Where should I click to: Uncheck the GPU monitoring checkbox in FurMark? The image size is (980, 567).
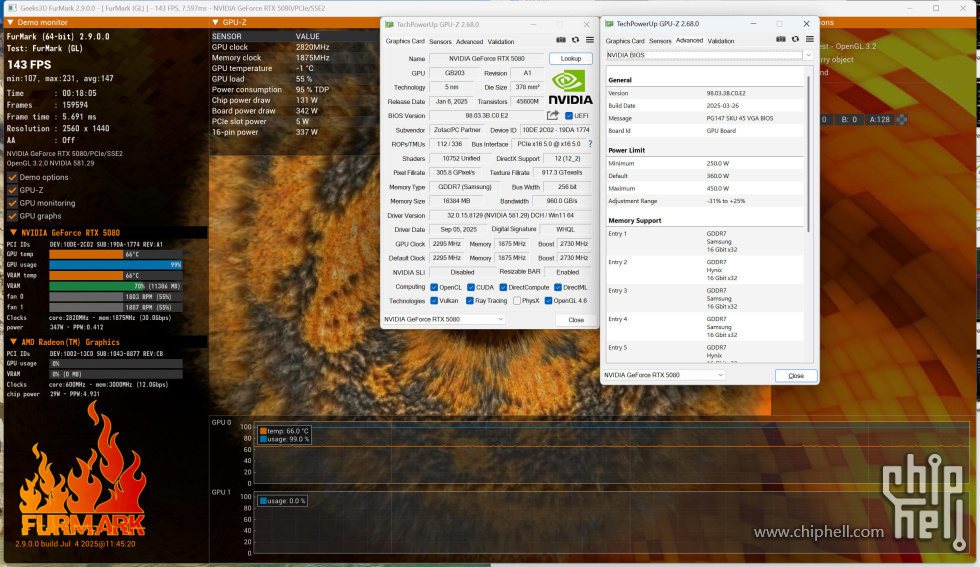click(x=12, y=203)
